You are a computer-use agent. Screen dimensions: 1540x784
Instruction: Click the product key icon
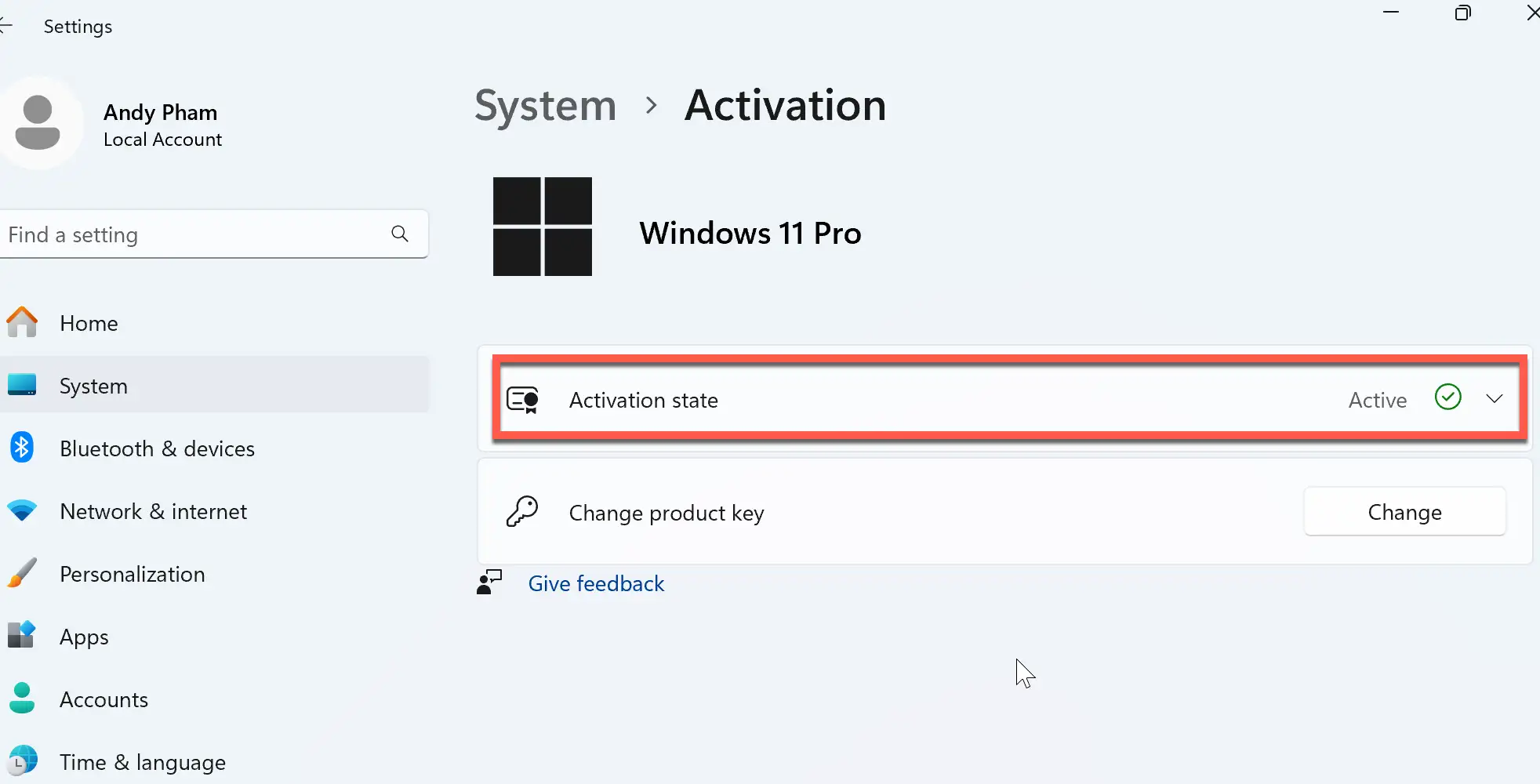[x=522, y=512]
